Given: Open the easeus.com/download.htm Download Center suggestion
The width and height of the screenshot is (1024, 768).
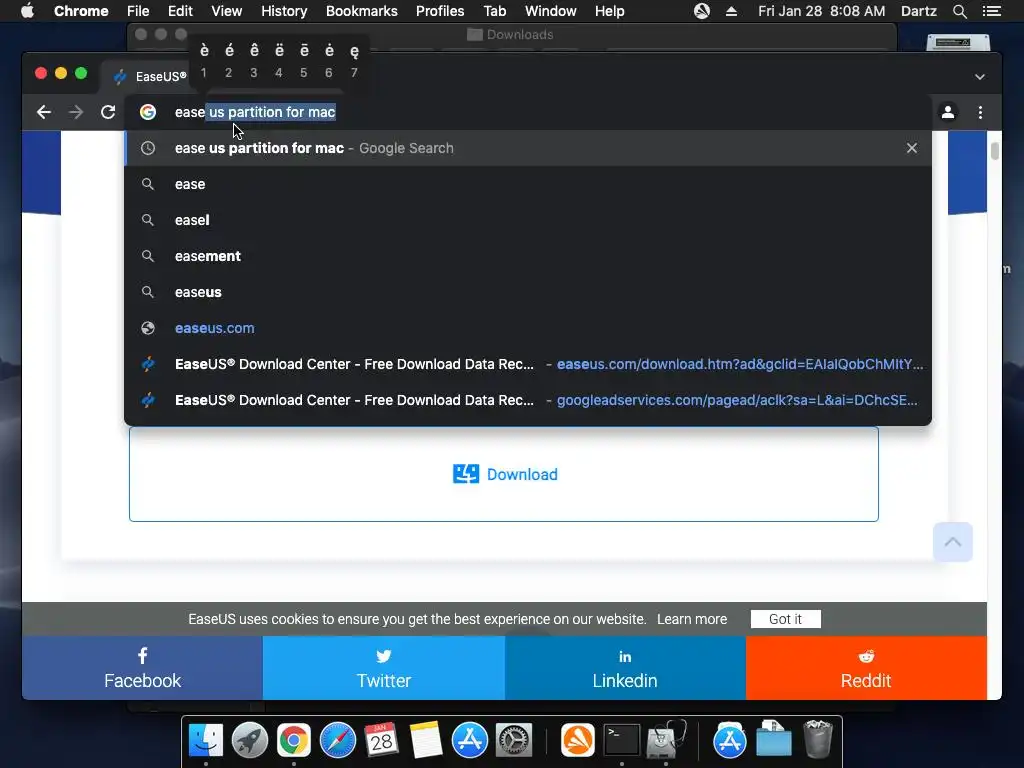Looking at the screenshot, I should pos(528,364).
